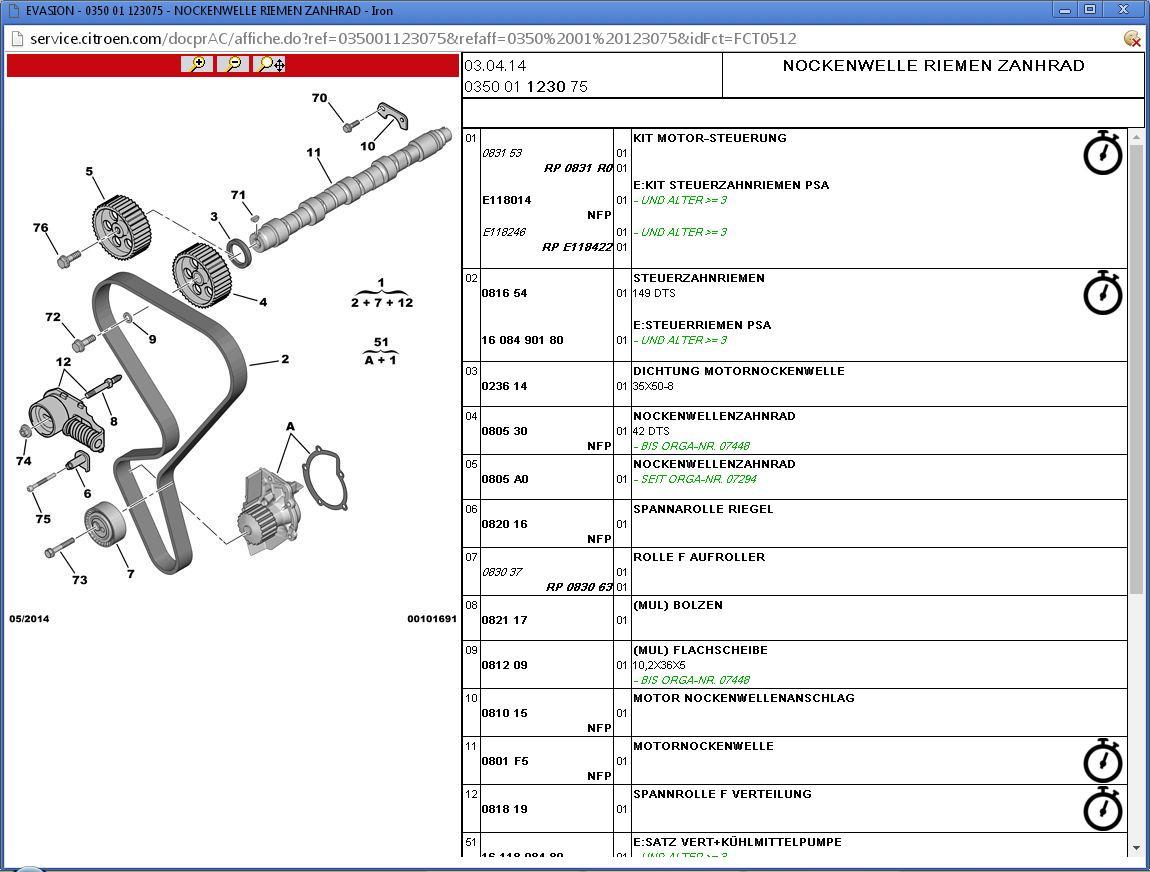The height and width of the screenshot is (872, 1150).
Task: Select part number 16 084 901 80
Action: [x=522, y=340]
